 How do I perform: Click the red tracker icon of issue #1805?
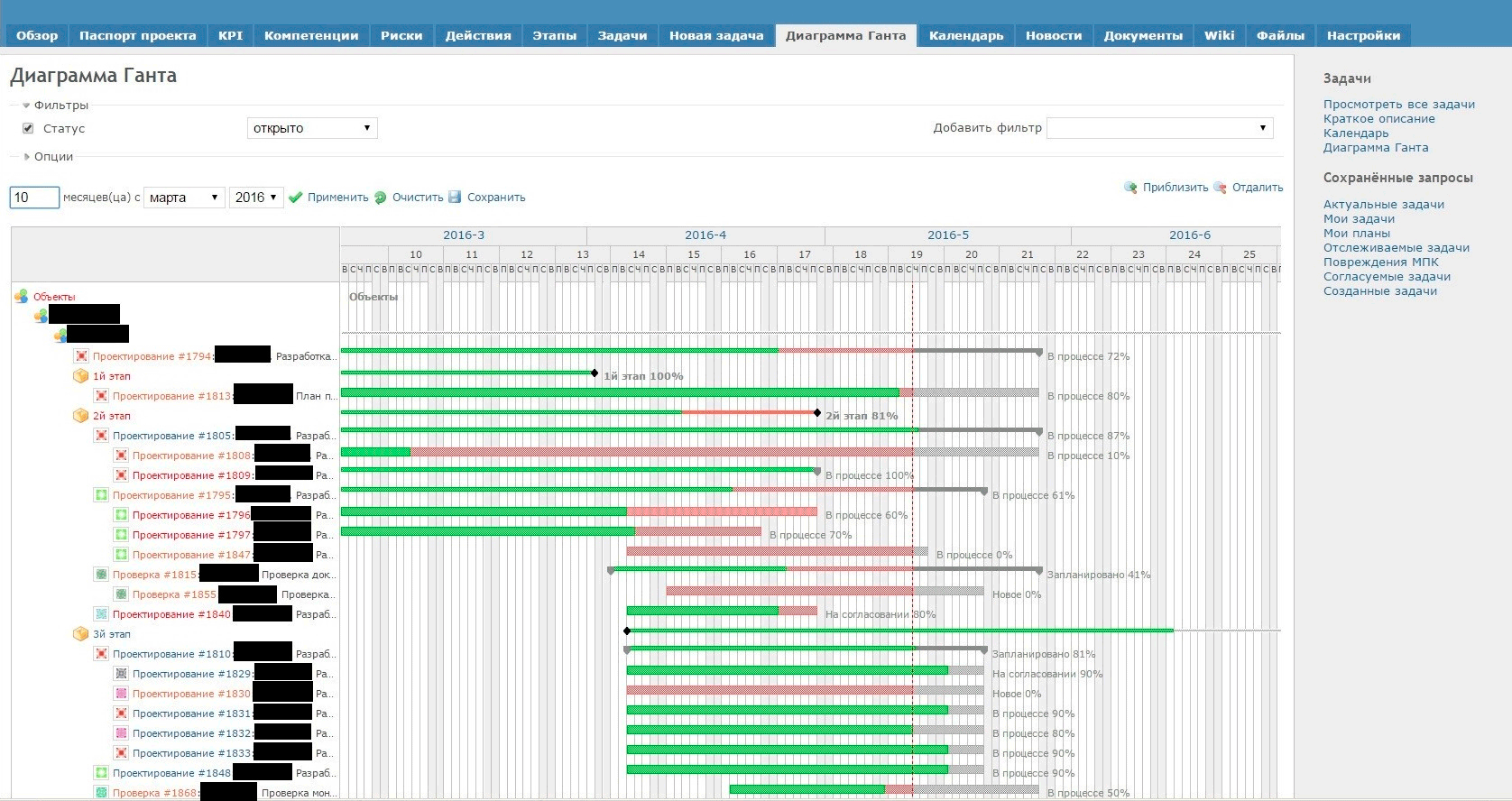click(x=101, y=436)
